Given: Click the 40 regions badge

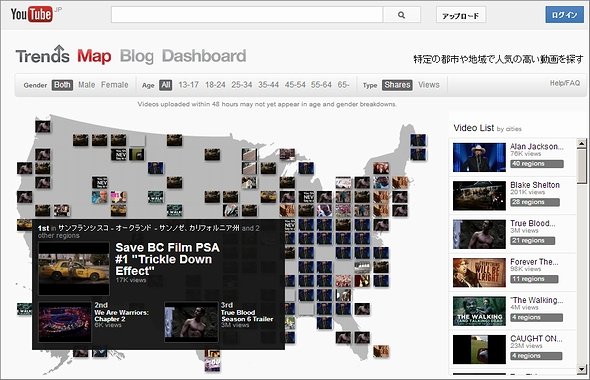Looking at the screenshot, I should pyautogui.click(x=537, y=164).
